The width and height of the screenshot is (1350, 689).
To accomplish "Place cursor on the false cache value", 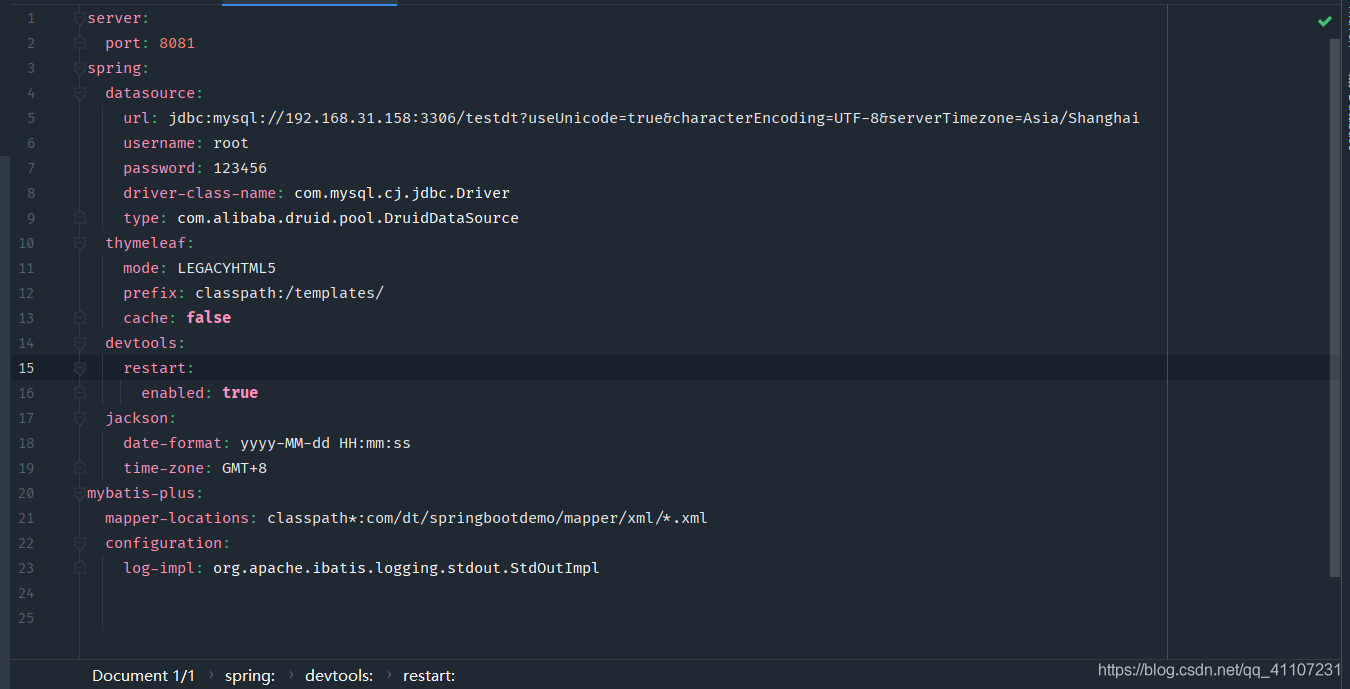I will tap(208, 318).
